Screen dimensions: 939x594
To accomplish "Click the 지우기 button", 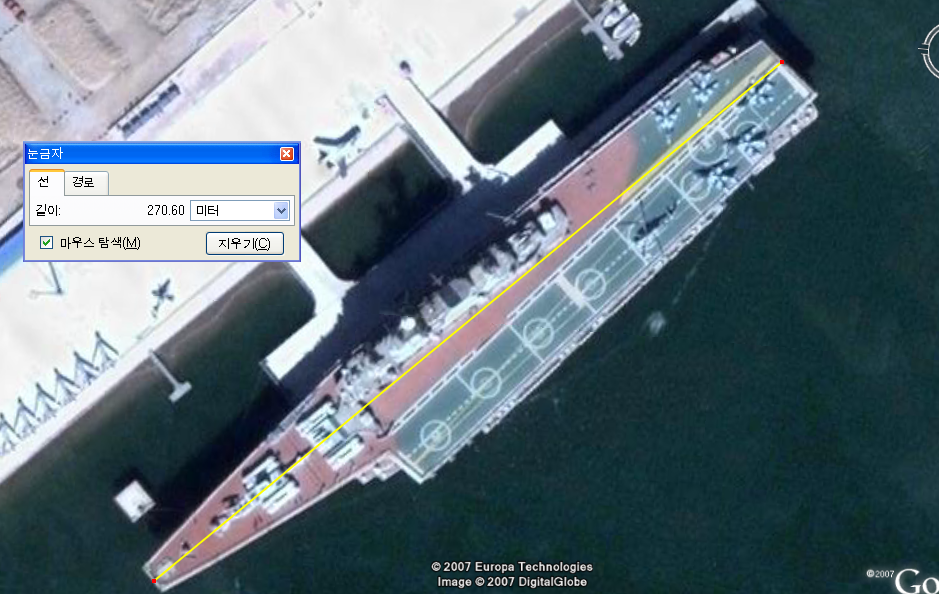I will click(x=244, y=243).
